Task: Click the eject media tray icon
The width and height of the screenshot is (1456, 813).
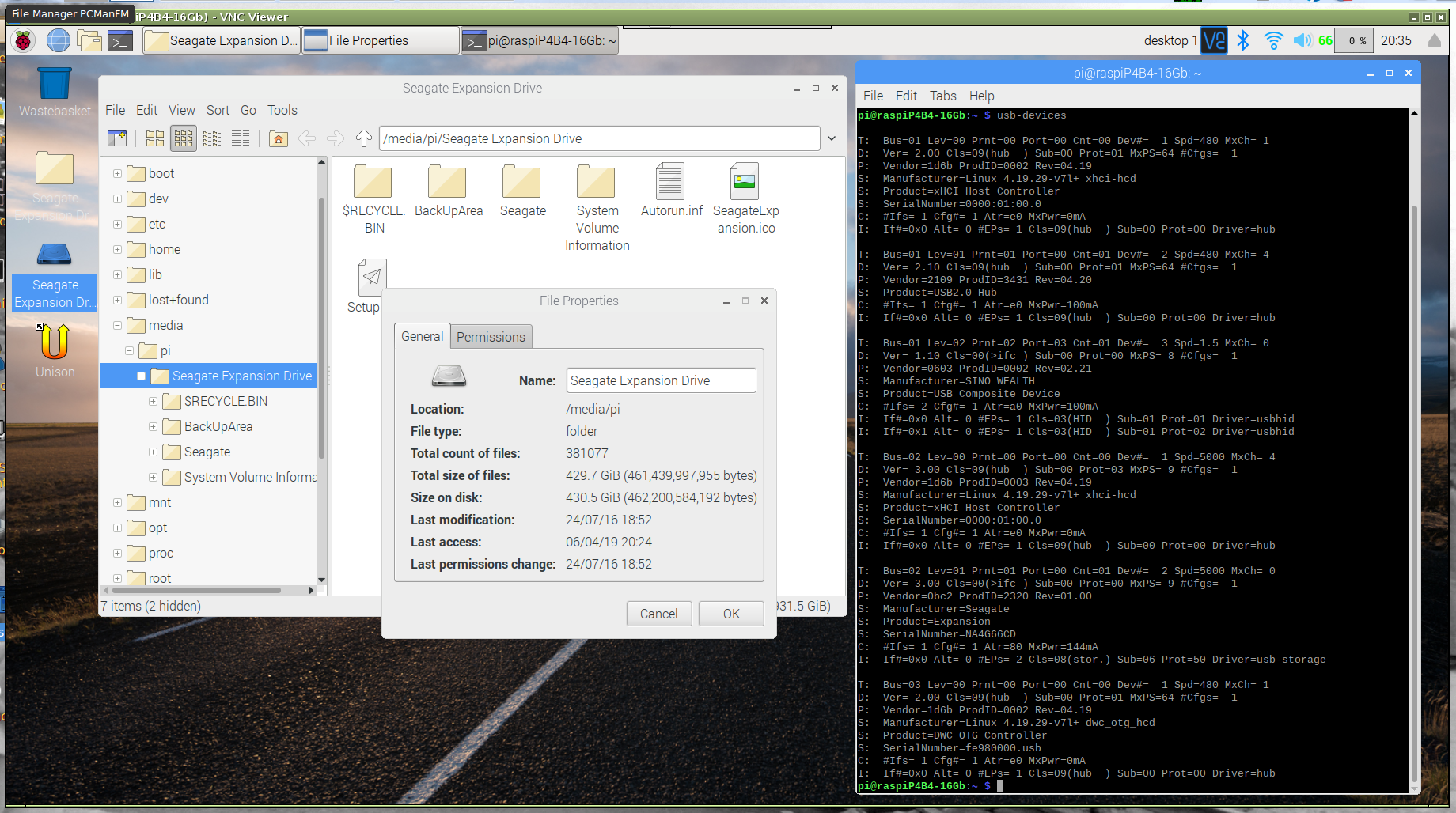Action: 1434,40
